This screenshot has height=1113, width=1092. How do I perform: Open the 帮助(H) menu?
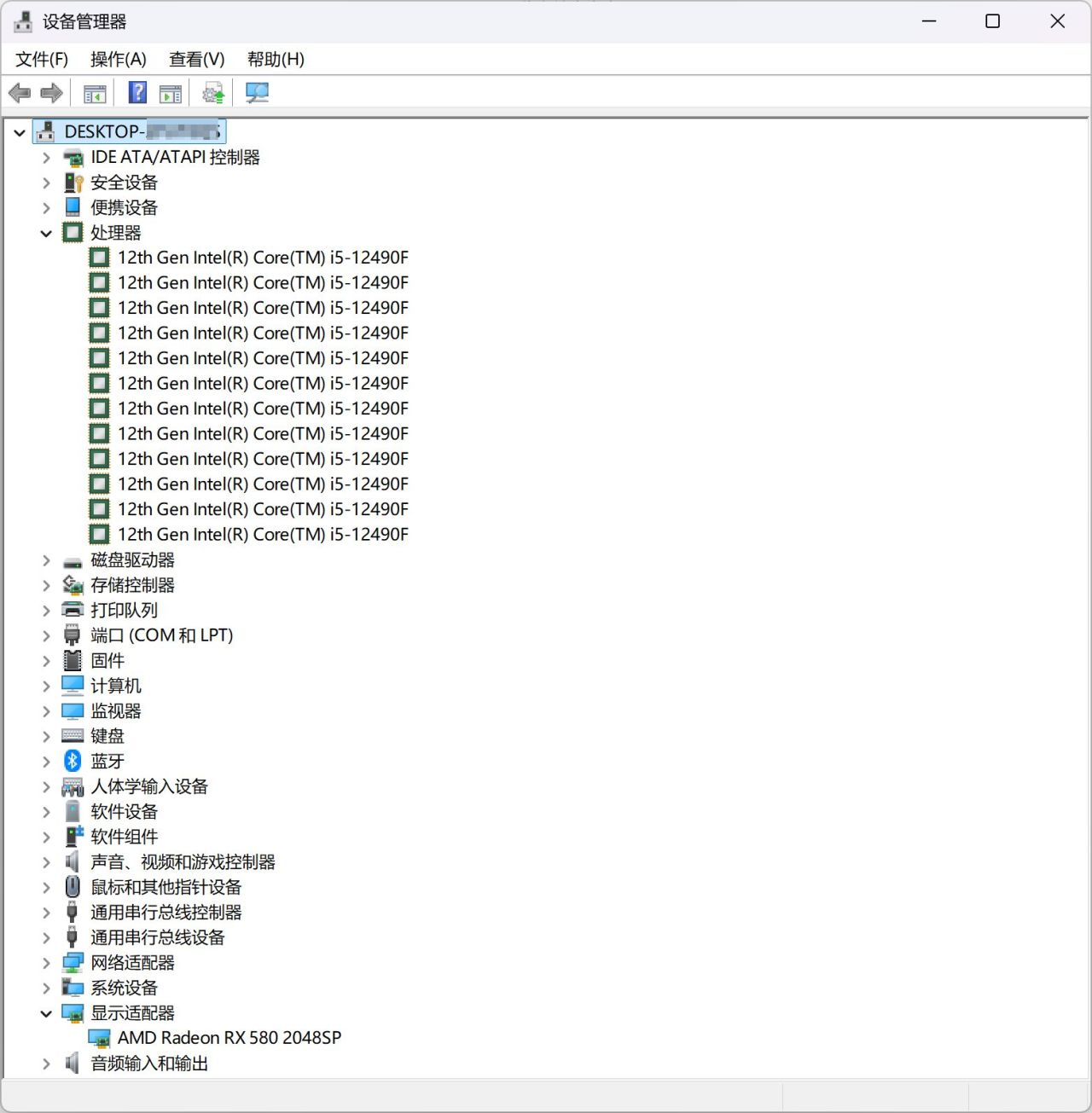tap(276, 59)
